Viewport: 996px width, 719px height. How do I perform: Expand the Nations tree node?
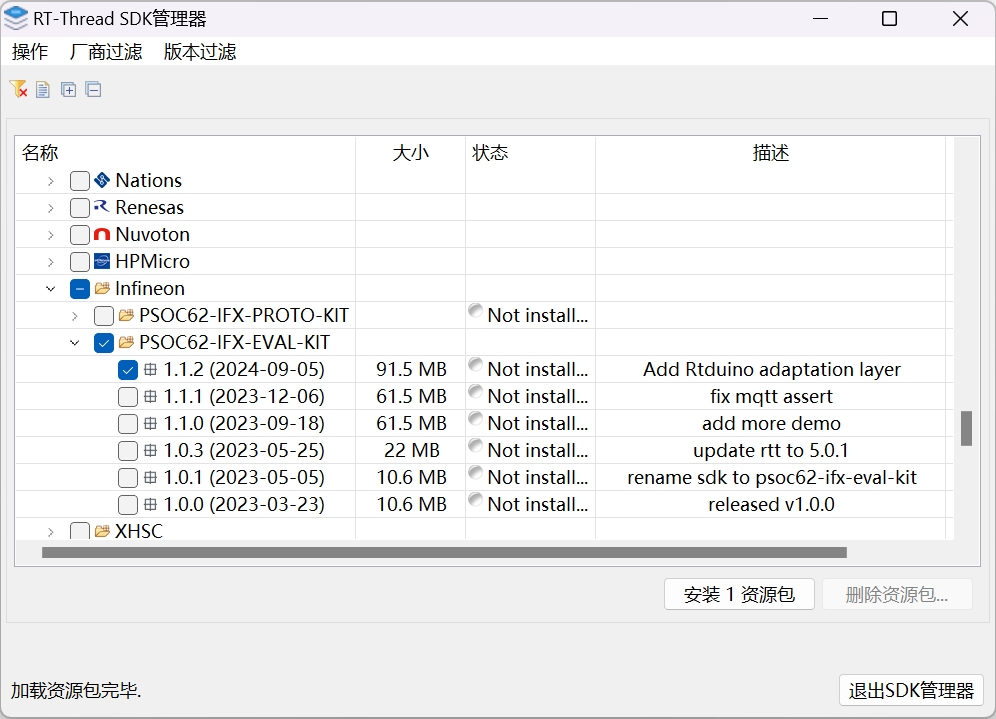(51, 181)
